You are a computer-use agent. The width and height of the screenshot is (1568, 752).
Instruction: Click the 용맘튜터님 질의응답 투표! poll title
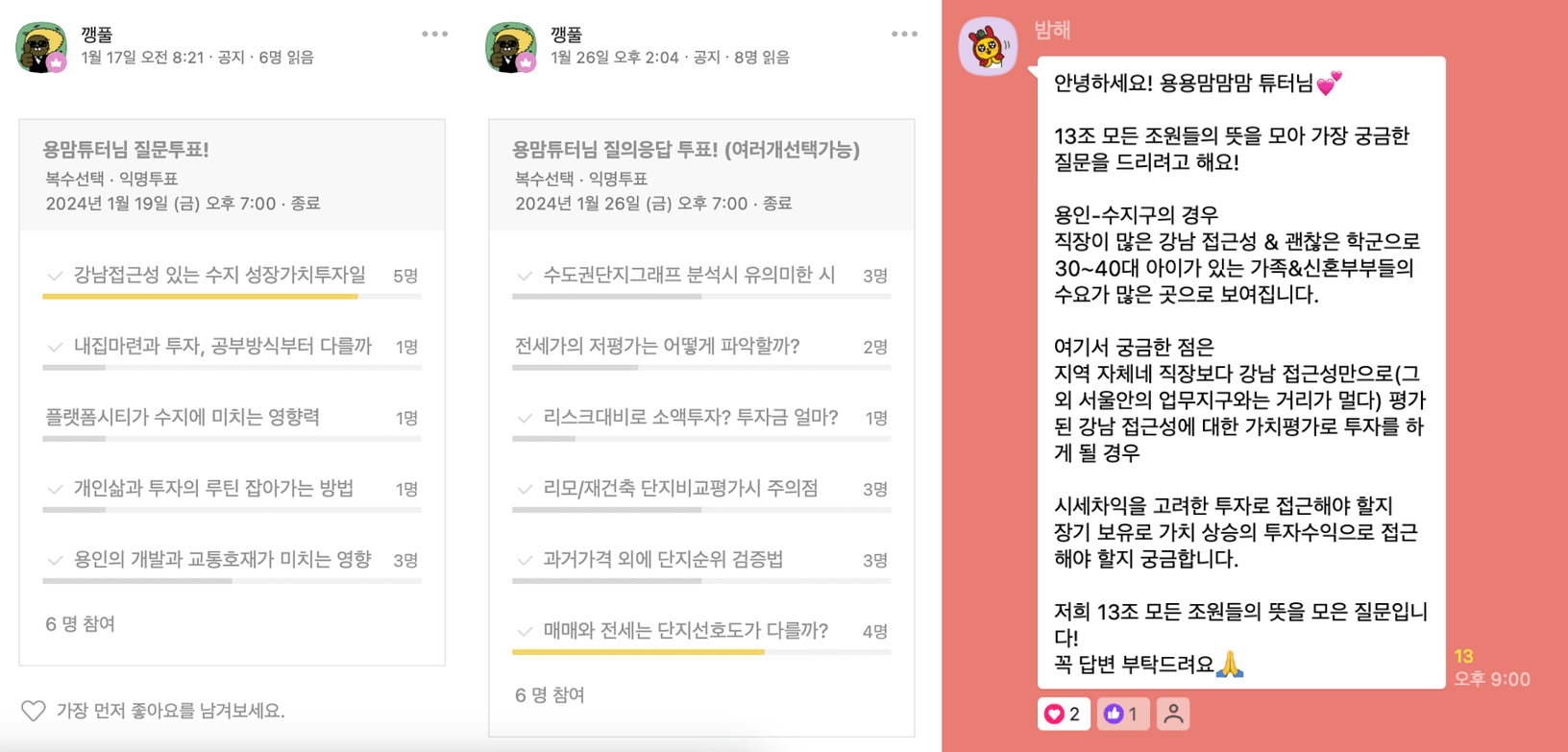(x=686, y=150)
